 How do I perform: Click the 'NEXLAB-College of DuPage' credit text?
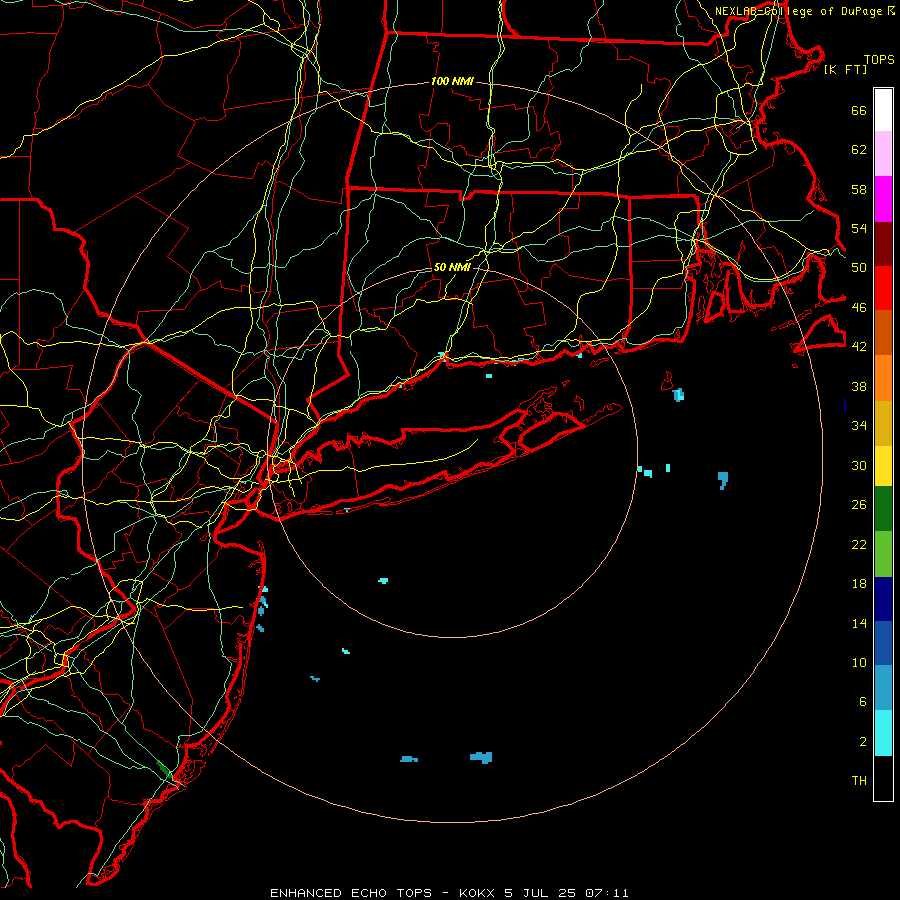pyautogui.click(x=798, y=11)
